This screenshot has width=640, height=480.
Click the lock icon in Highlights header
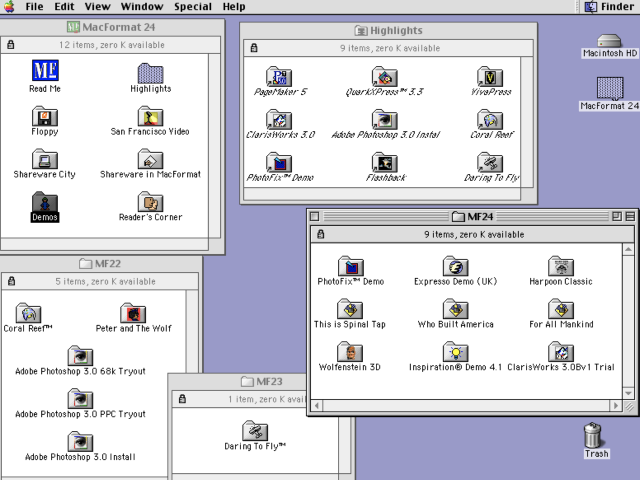(x=254, y=48)
